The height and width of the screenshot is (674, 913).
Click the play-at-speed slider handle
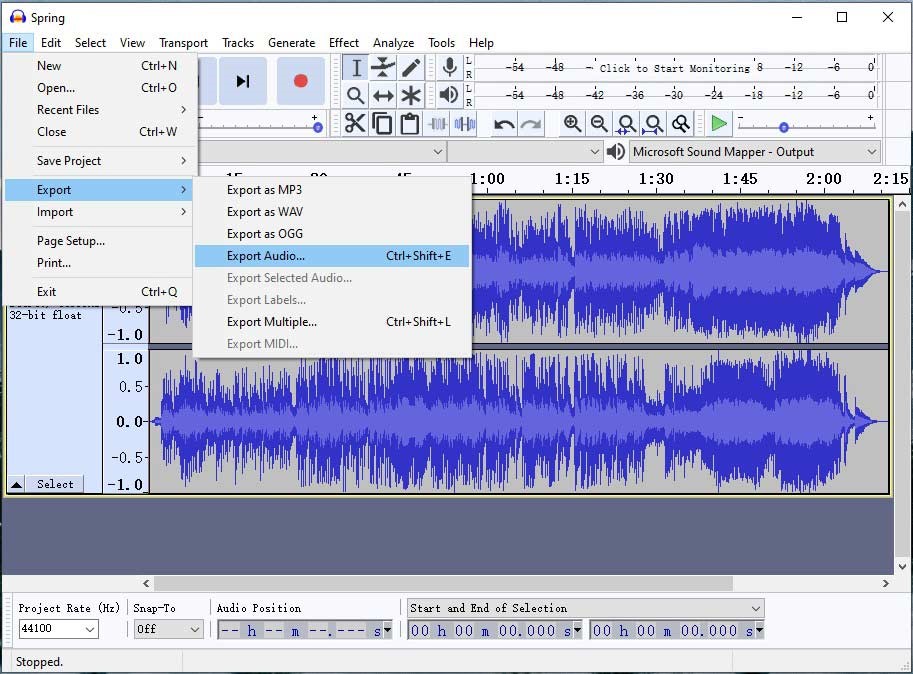[x=784, y=127]
